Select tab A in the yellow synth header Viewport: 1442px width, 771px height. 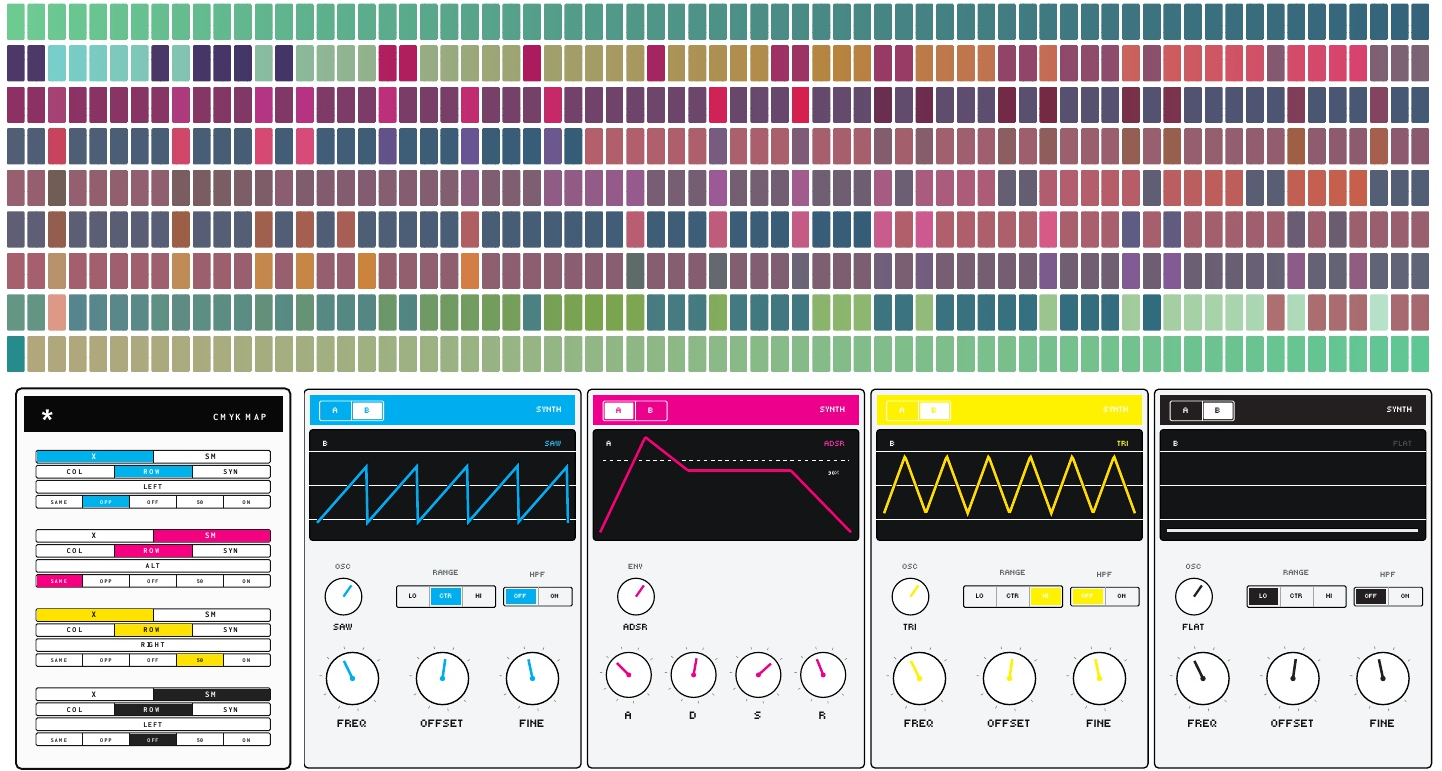(x=902, y=410)
